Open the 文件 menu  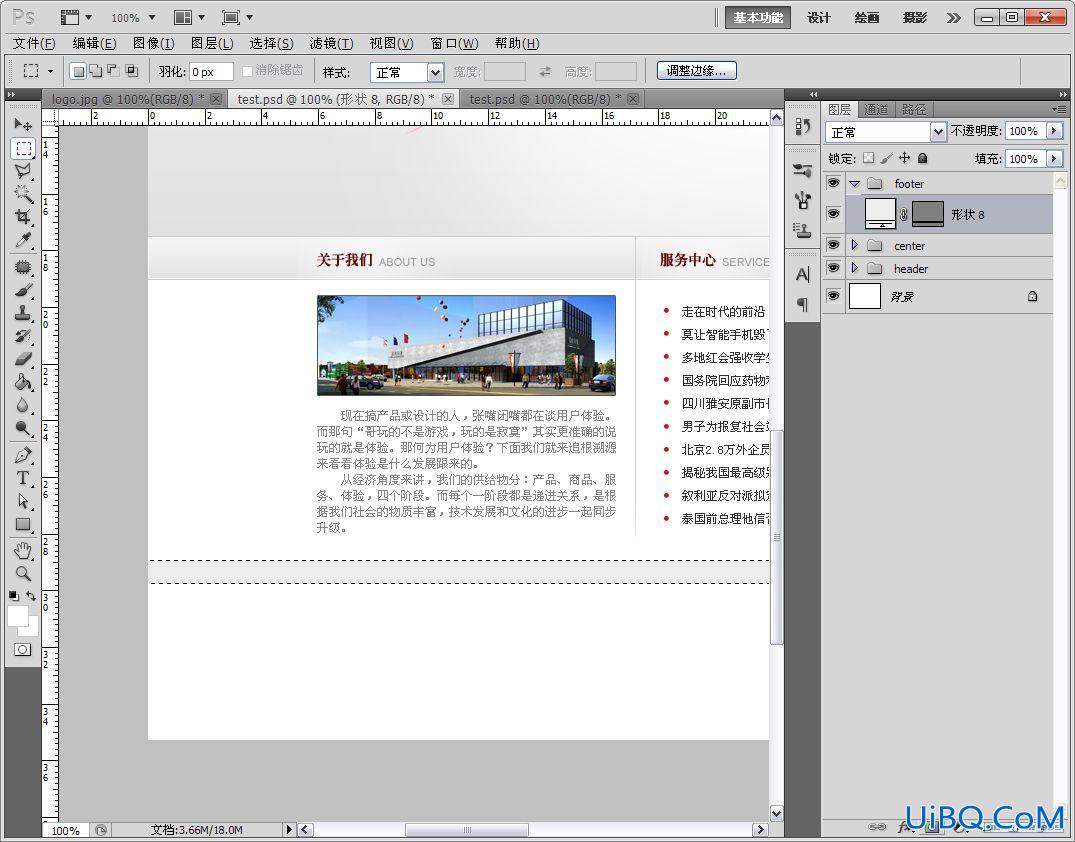click(x=34, y=43)
